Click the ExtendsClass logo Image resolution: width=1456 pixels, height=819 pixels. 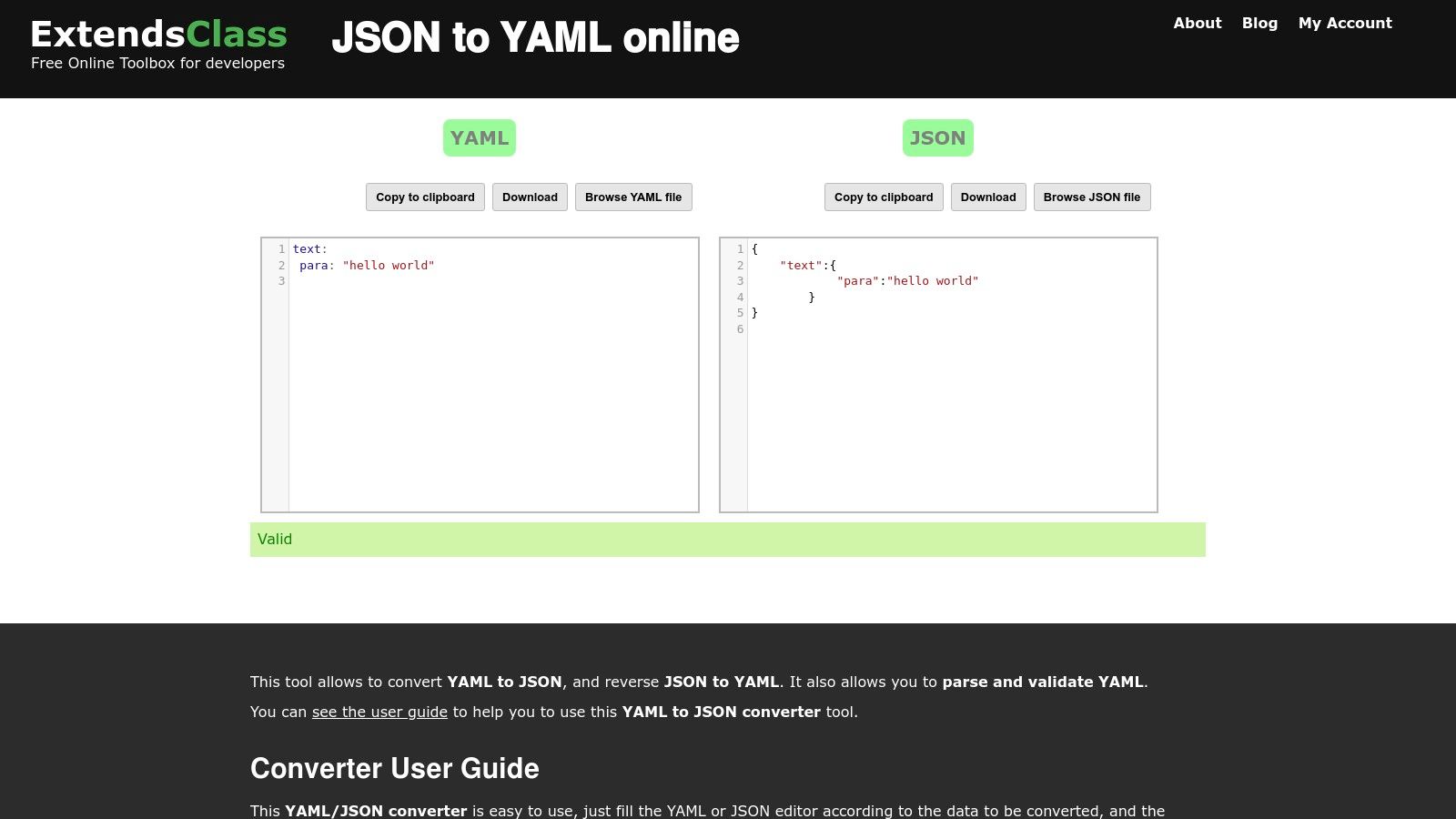pyautogui.click(x=158, y=34)
